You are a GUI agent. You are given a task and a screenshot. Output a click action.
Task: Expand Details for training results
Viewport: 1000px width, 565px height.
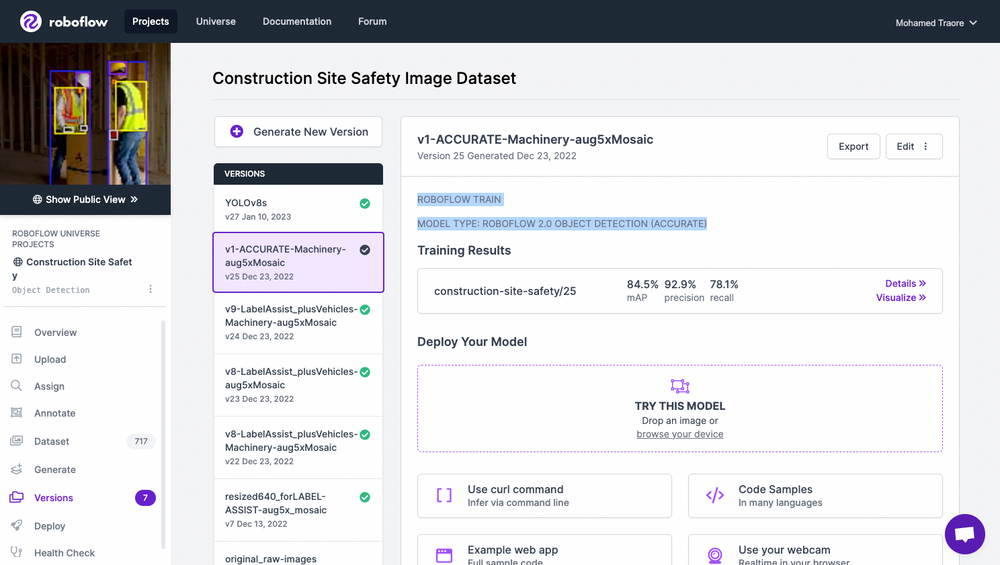(905, 283)
